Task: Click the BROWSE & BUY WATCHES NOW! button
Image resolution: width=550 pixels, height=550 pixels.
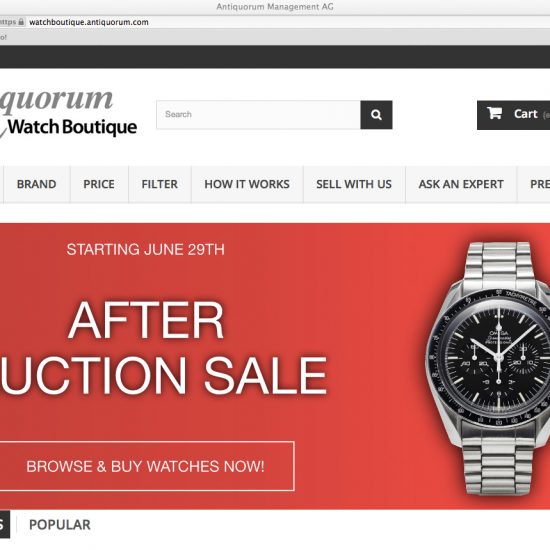Action: click(146, 466)
